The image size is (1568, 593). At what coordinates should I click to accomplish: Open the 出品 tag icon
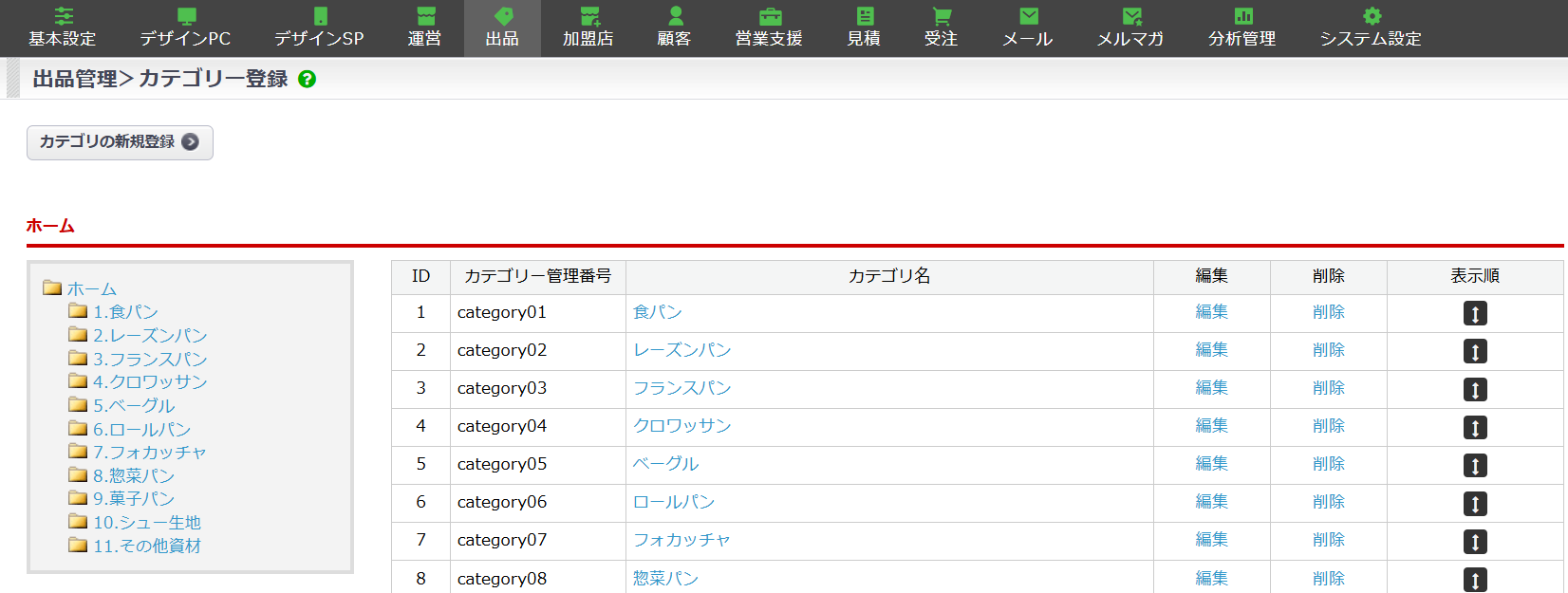(x=503, y=16)
